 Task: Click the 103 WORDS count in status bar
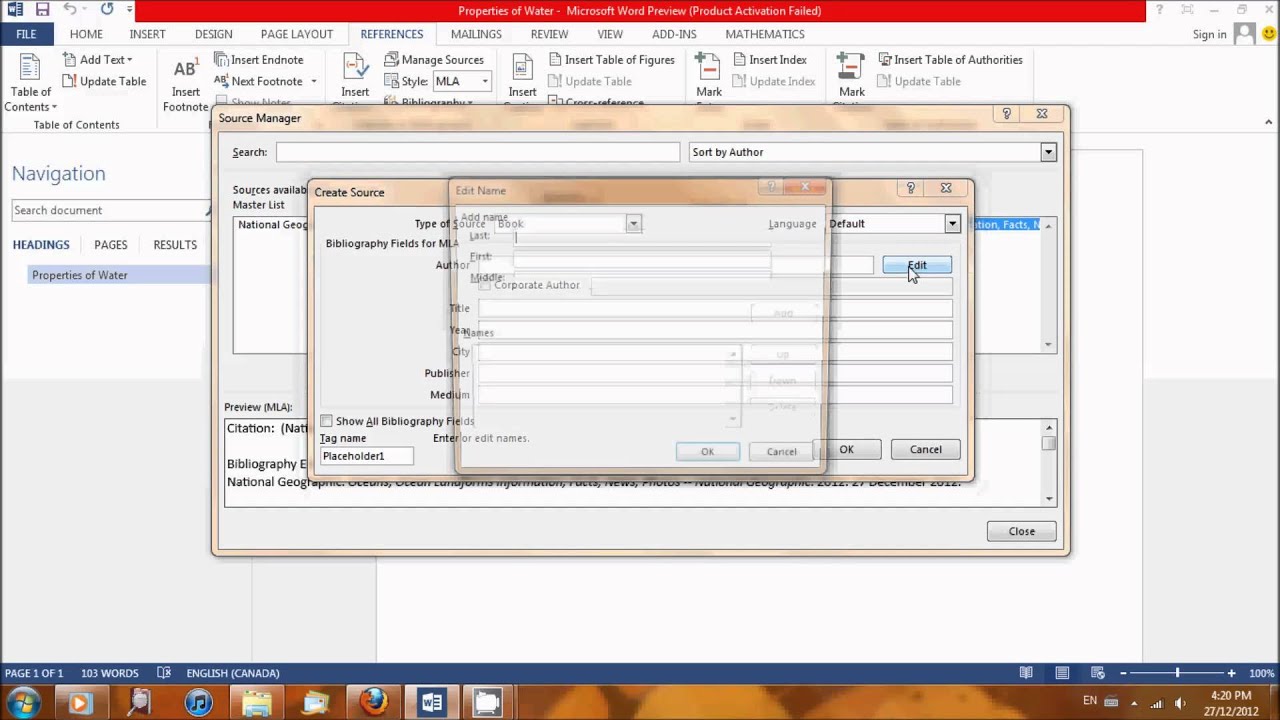pos(110,673)
